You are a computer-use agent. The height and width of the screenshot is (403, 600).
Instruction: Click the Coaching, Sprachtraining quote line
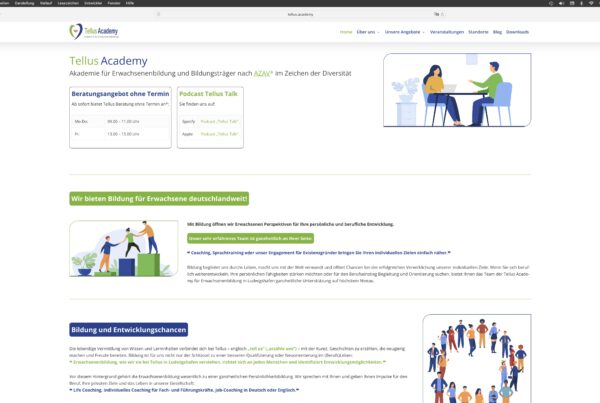(319, 253)
